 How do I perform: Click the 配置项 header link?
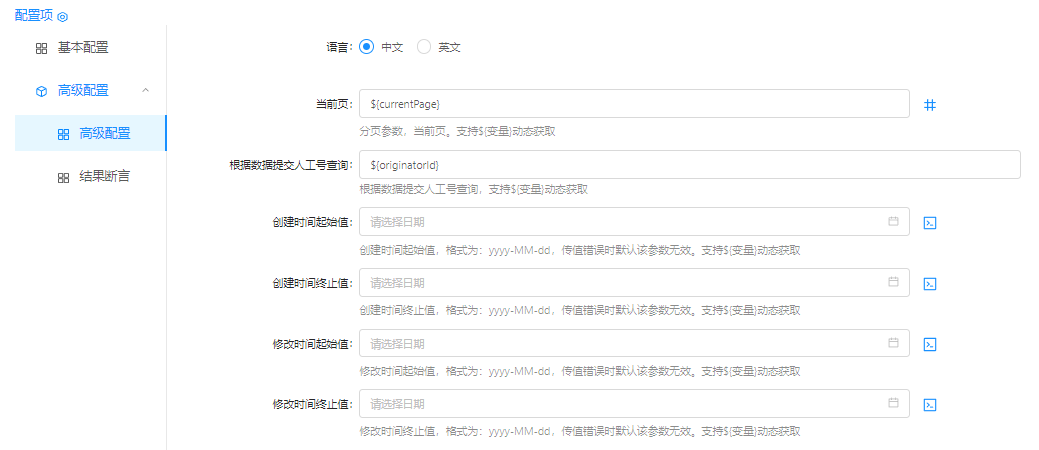[34, 16]
